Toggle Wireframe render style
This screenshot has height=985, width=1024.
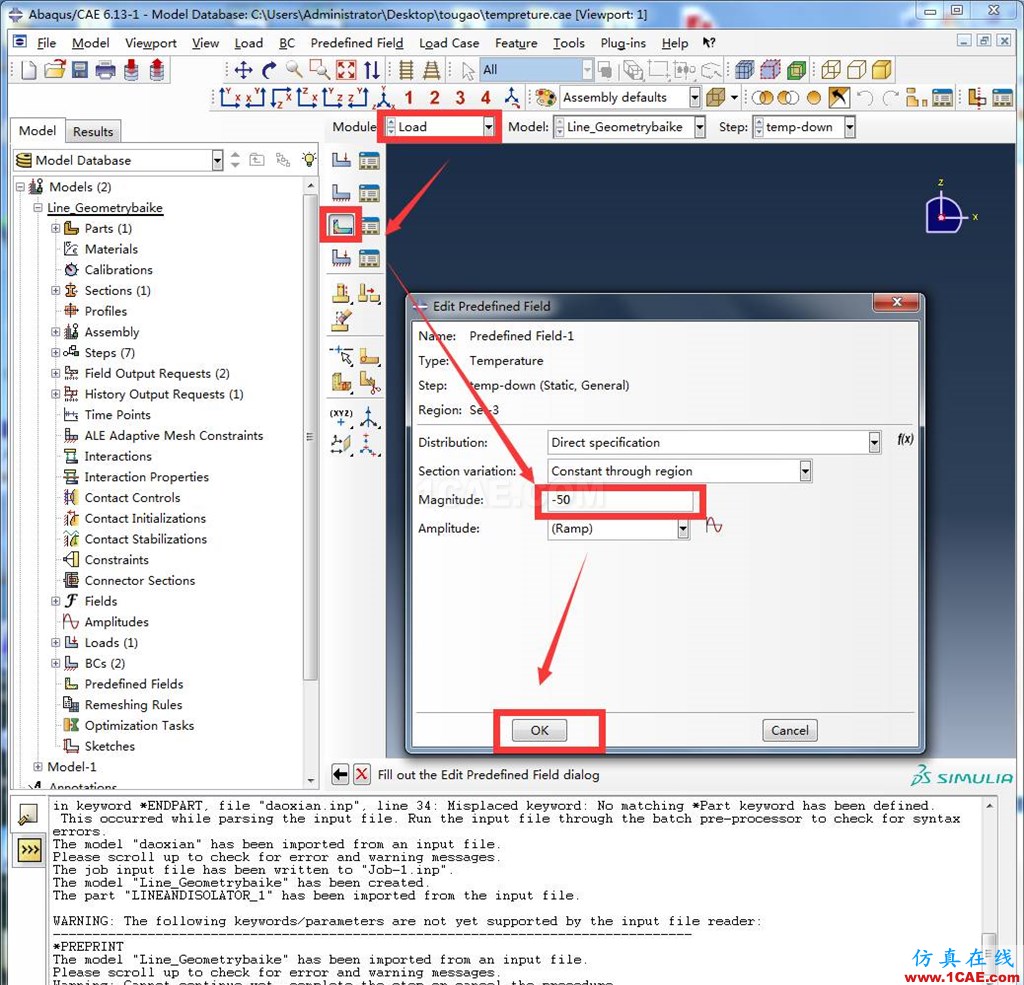(x=831, y=69)
